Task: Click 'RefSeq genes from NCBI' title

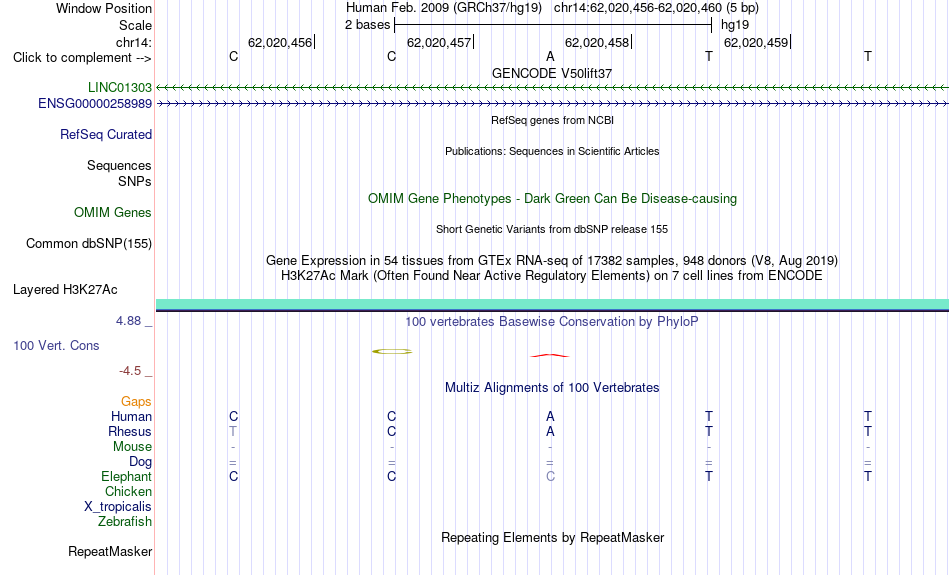Action: click(x=553, y=120)
